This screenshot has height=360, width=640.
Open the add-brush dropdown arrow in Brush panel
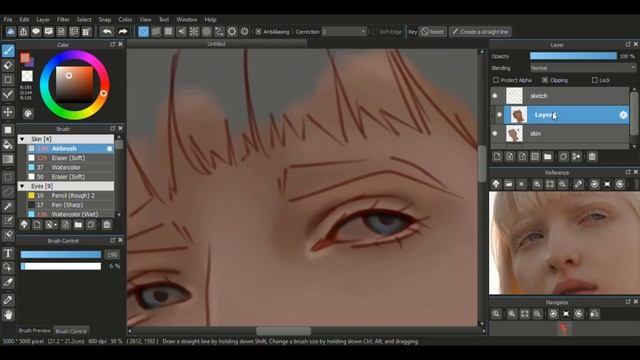56,225
